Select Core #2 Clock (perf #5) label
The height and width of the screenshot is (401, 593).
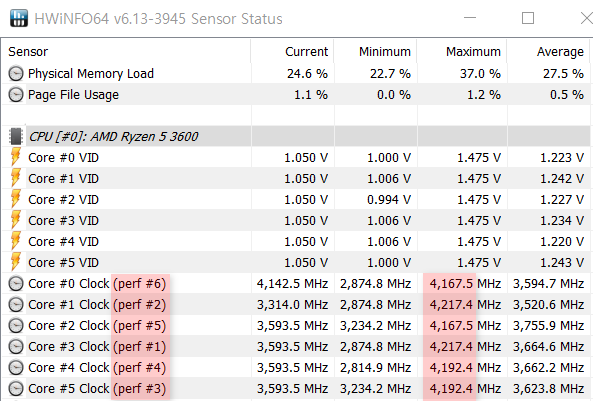coord(97,326)
